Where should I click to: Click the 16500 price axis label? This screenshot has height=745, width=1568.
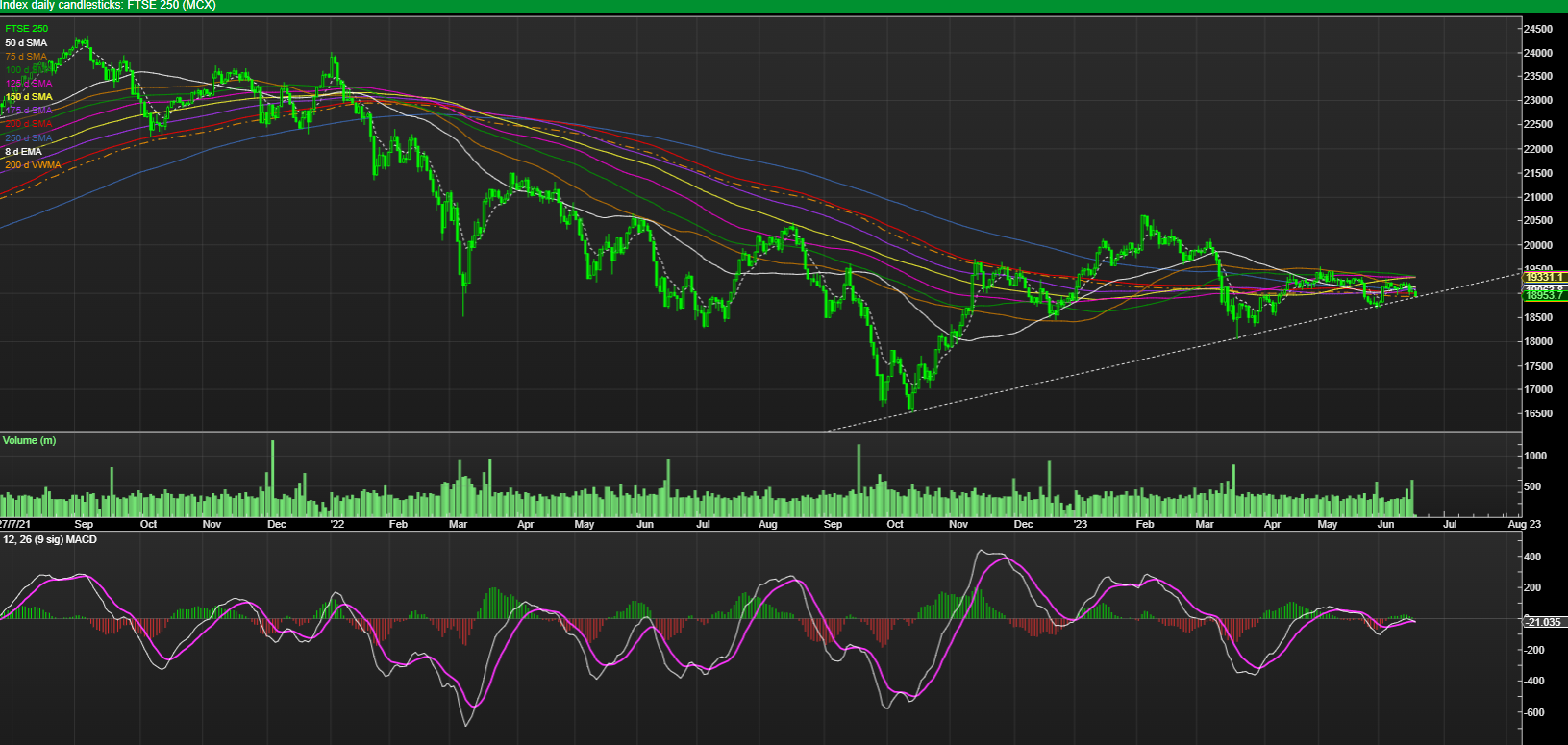[1538, 413]
